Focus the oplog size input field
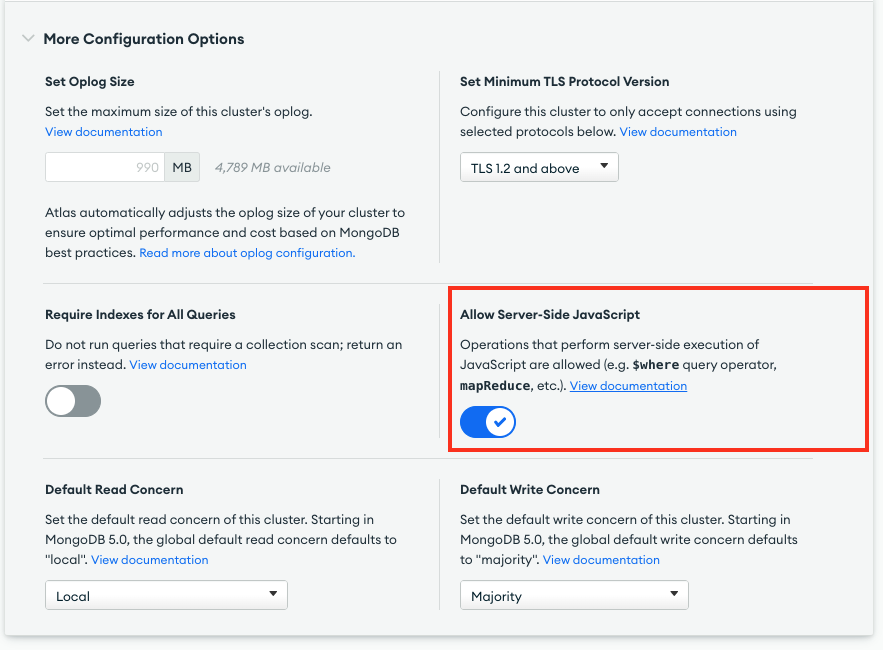Screen dimensions: 883x650 [x=104, y=167]
